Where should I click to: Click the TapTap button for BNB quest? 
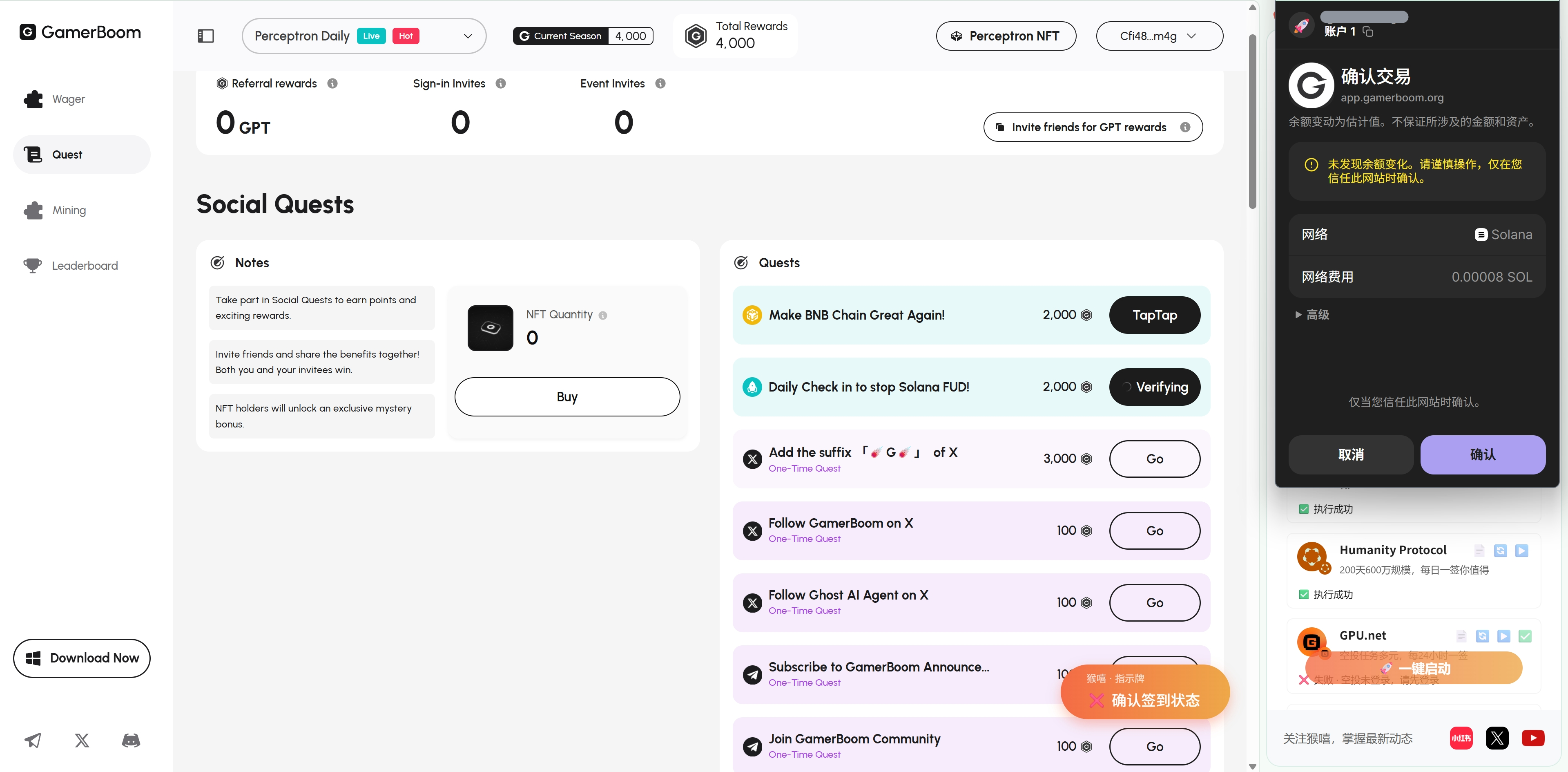point(1155,315)
